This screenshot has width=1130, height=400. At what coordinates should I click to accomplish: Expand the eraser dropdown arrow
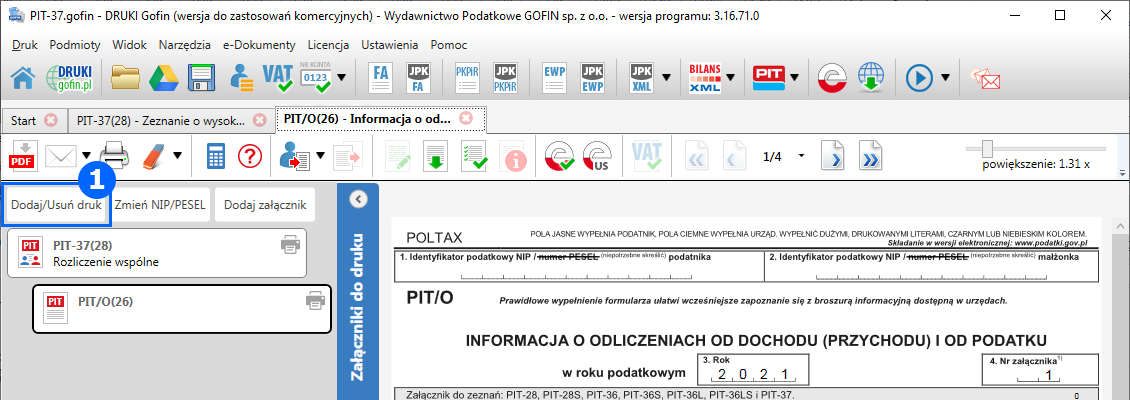(177, 155)
